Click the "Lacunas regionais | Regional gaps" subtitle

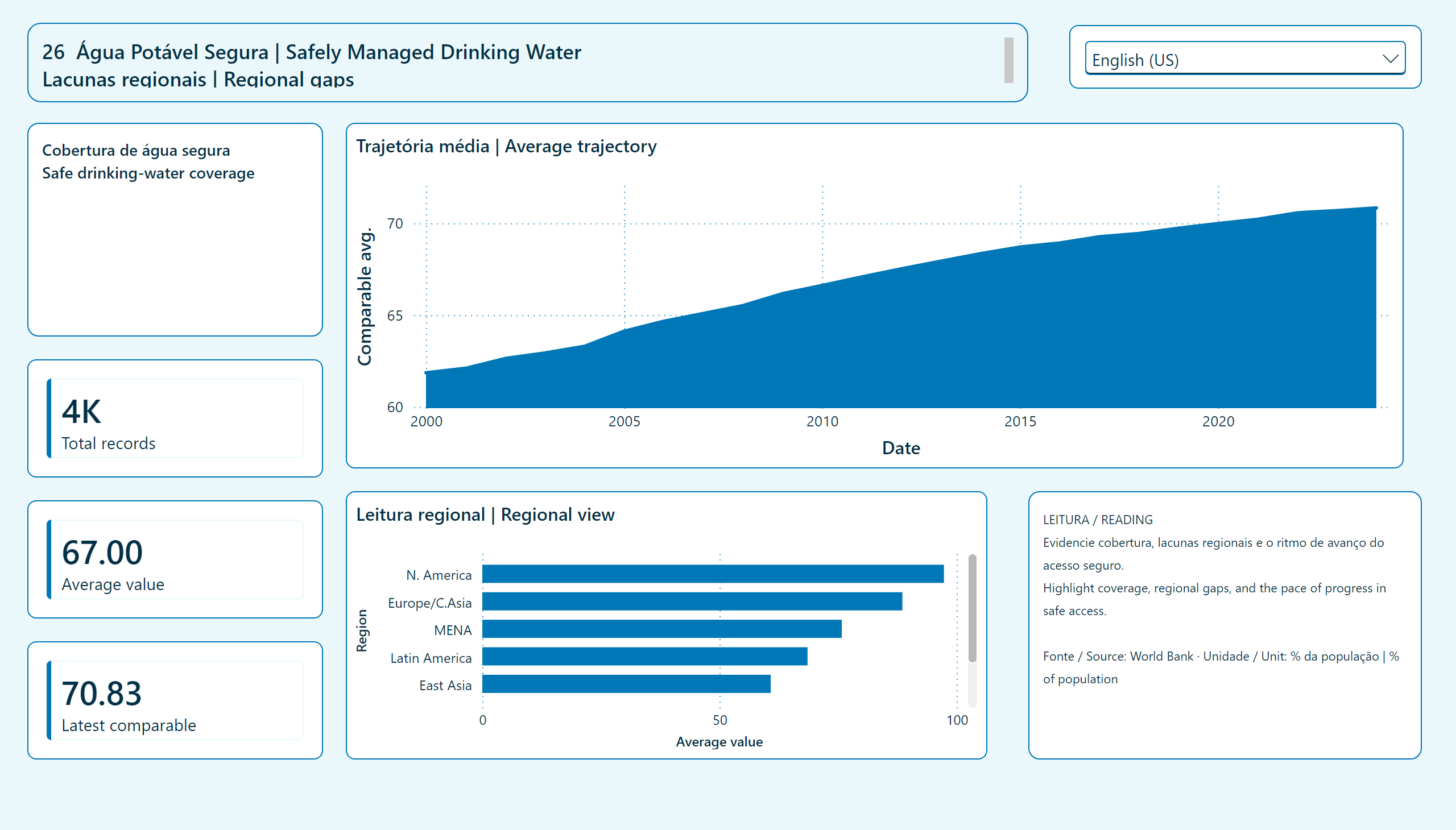(198, 79)
